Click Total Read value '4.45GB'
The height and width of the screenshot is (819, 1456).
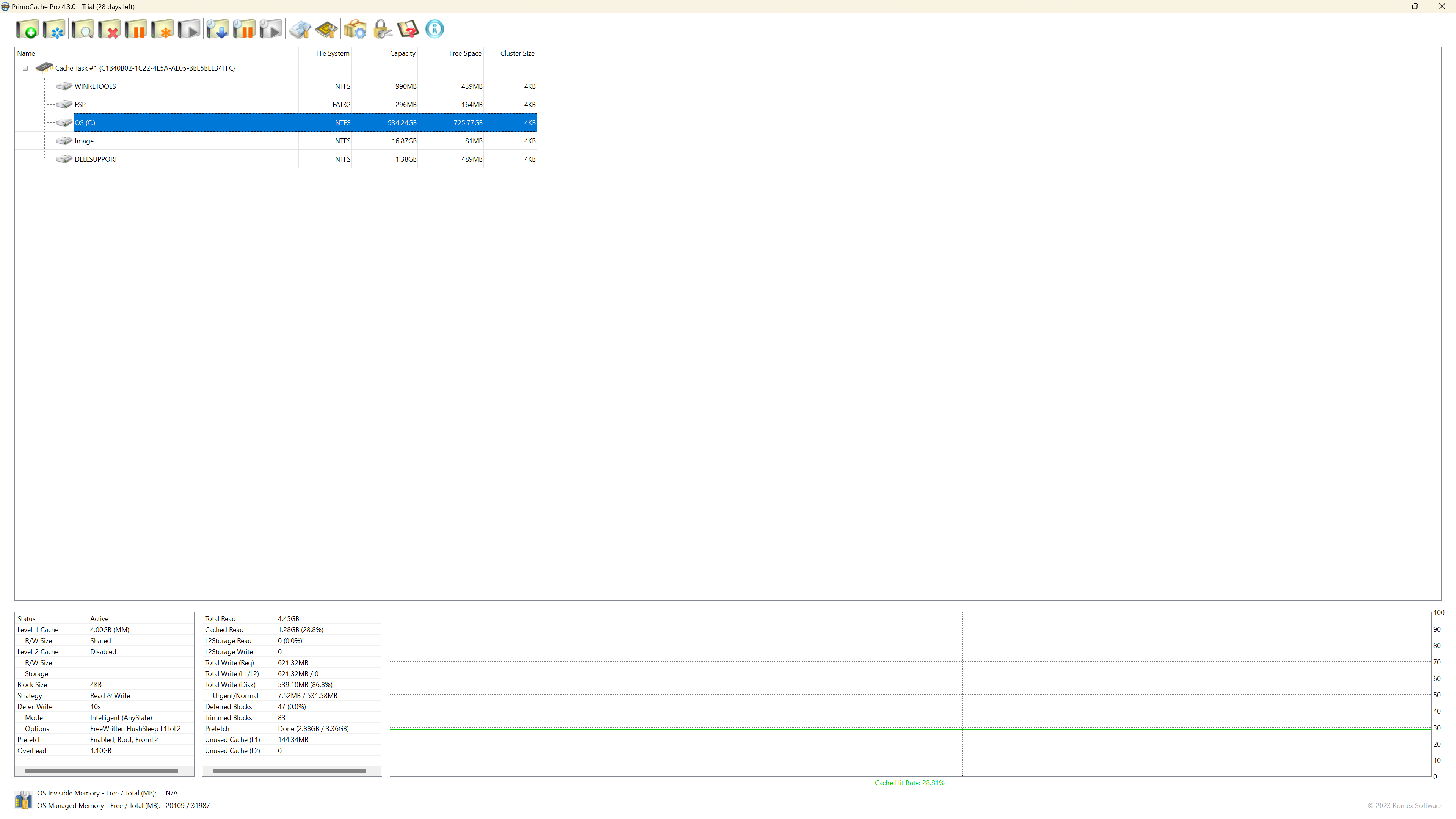pyautogui.click(x=288, y=619)
